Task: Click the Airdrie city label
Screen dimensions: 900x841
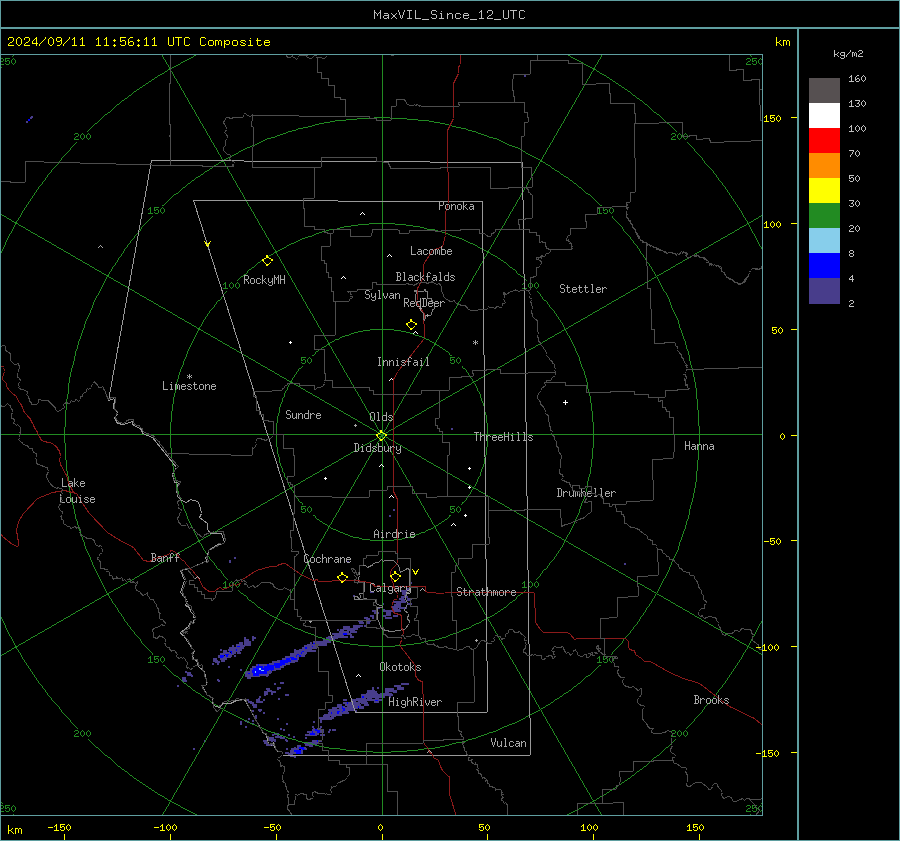Action: tap(394, 534)
